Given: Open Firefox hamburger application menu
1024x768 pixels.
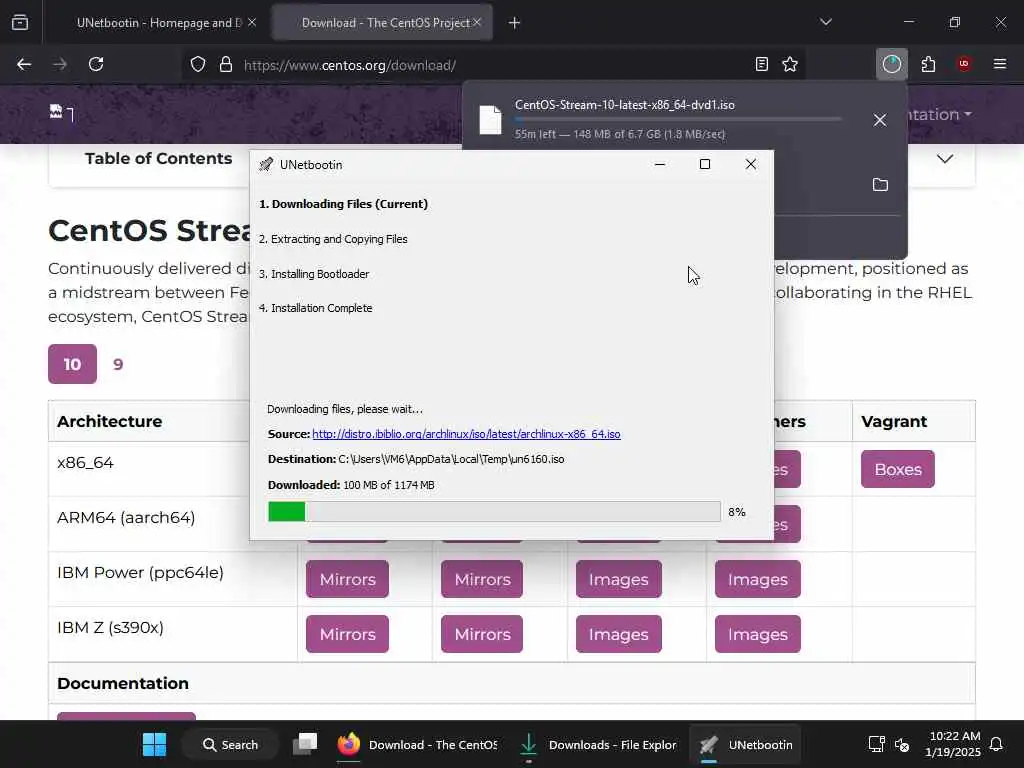Looking at the screenshot, I should point(1000,64).
